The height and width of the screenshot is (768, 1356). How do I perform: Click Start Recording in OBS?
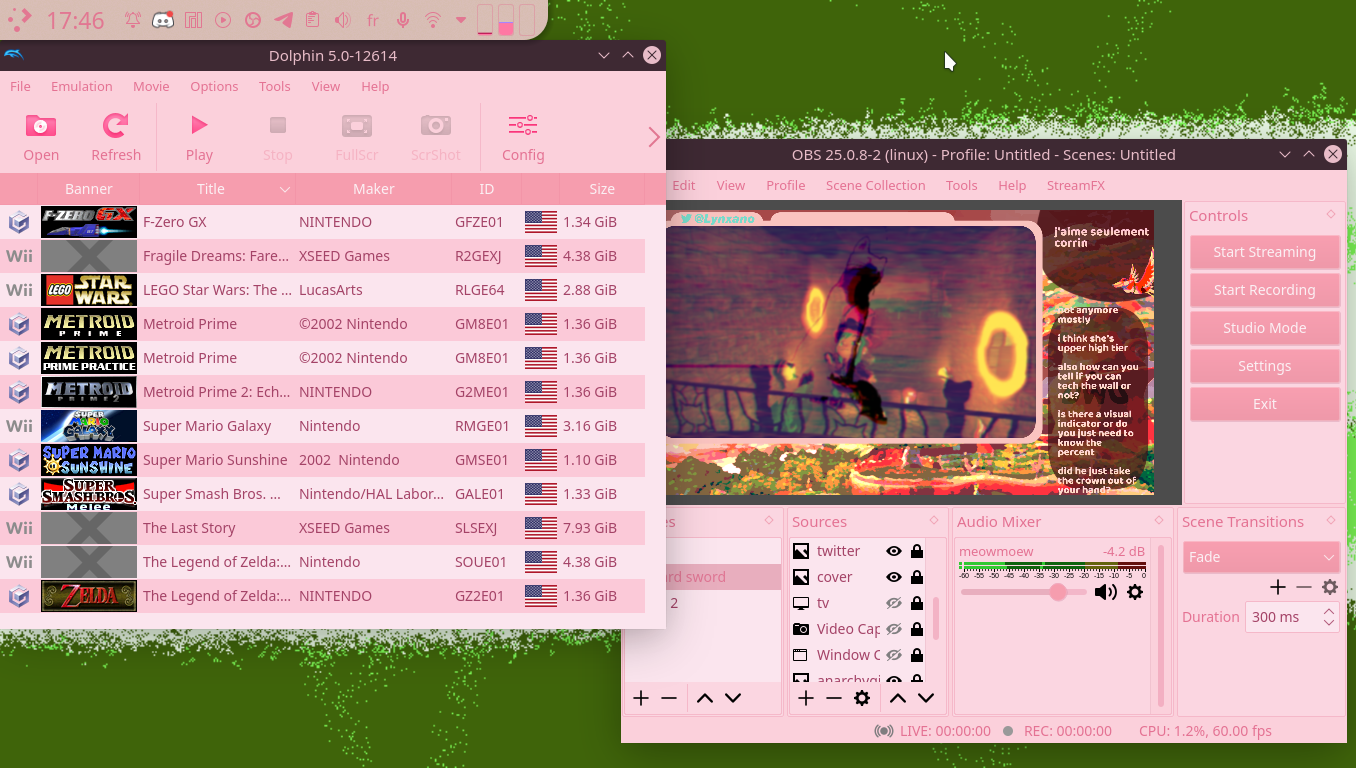click(1264, 290)
